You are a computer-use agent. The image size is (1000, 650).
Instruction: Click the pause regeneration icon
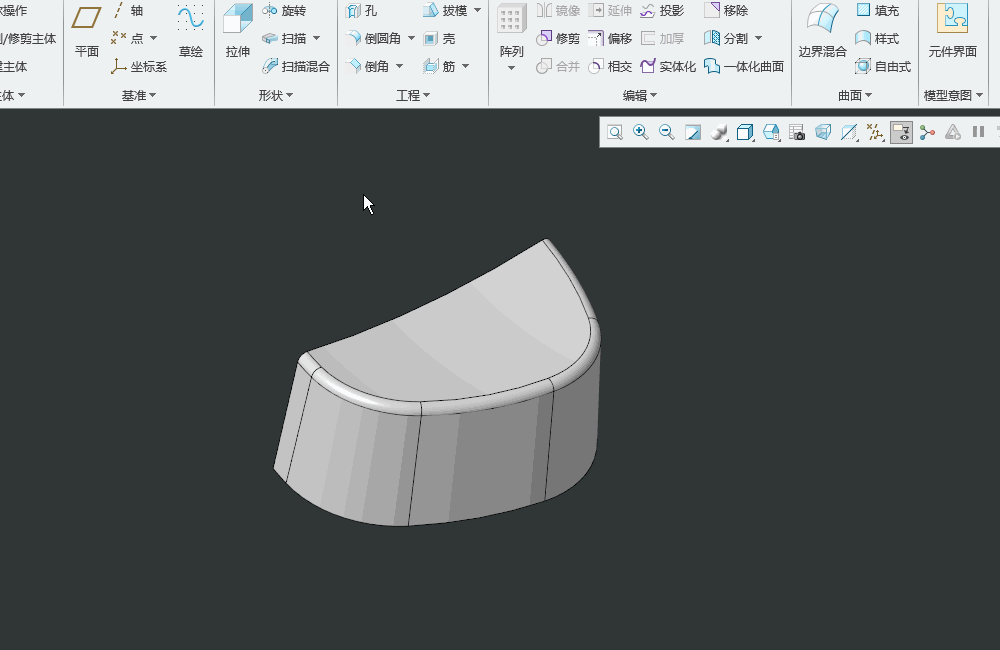pos(978,132)
